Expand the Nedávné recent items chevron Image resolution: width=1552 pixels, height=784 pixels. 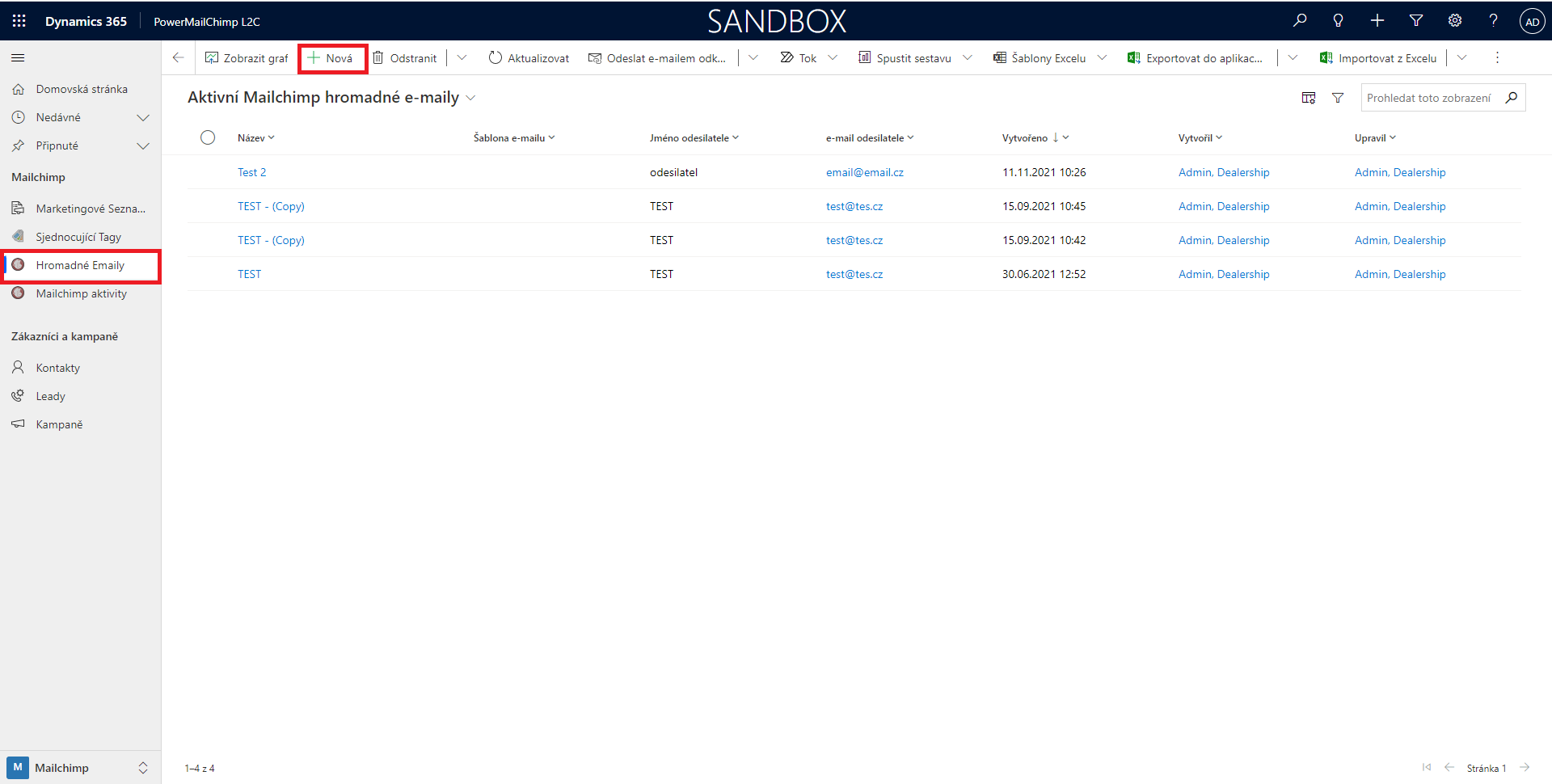[143, 118]
